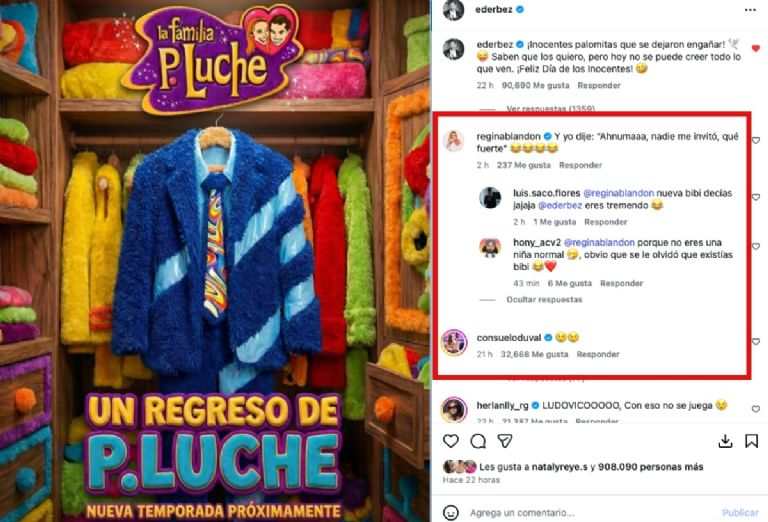Collapse replies with Ocultar respuestas
This screenshot has height=522, width=768.
click(544, 299)
